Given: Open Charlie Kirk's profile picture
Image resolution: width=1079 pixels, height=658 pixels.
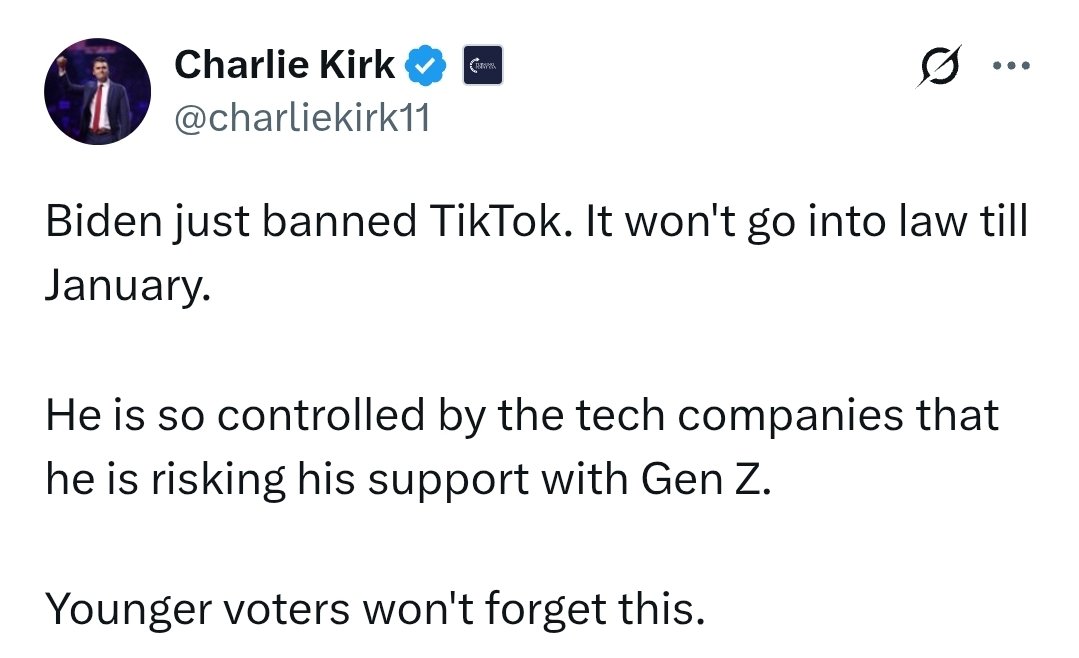Looking at the screenshot, I should pyautogui.click(x=97, y=93).
